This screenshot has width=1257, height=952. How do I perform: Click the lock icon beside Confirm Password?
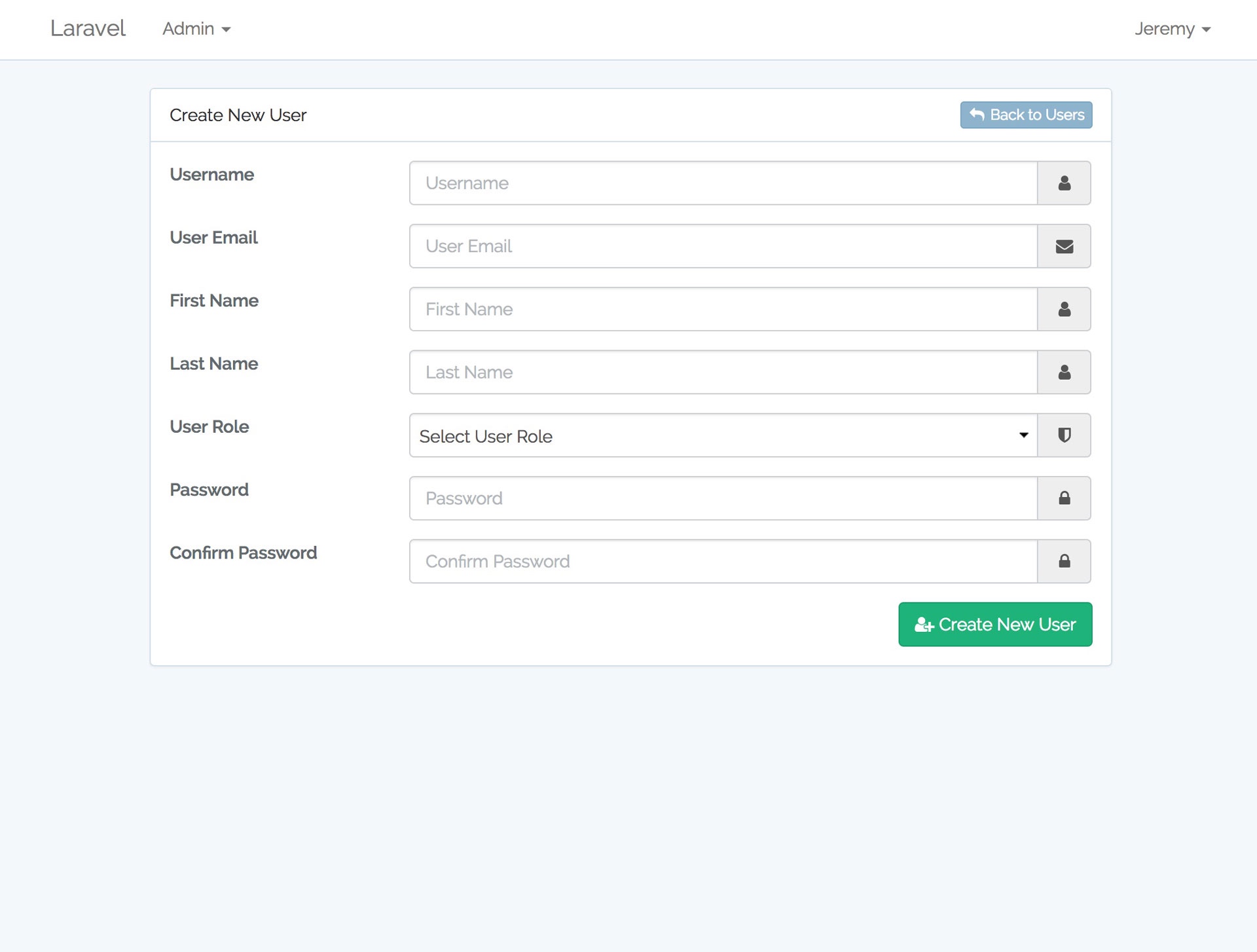[x=1064, y=561]
